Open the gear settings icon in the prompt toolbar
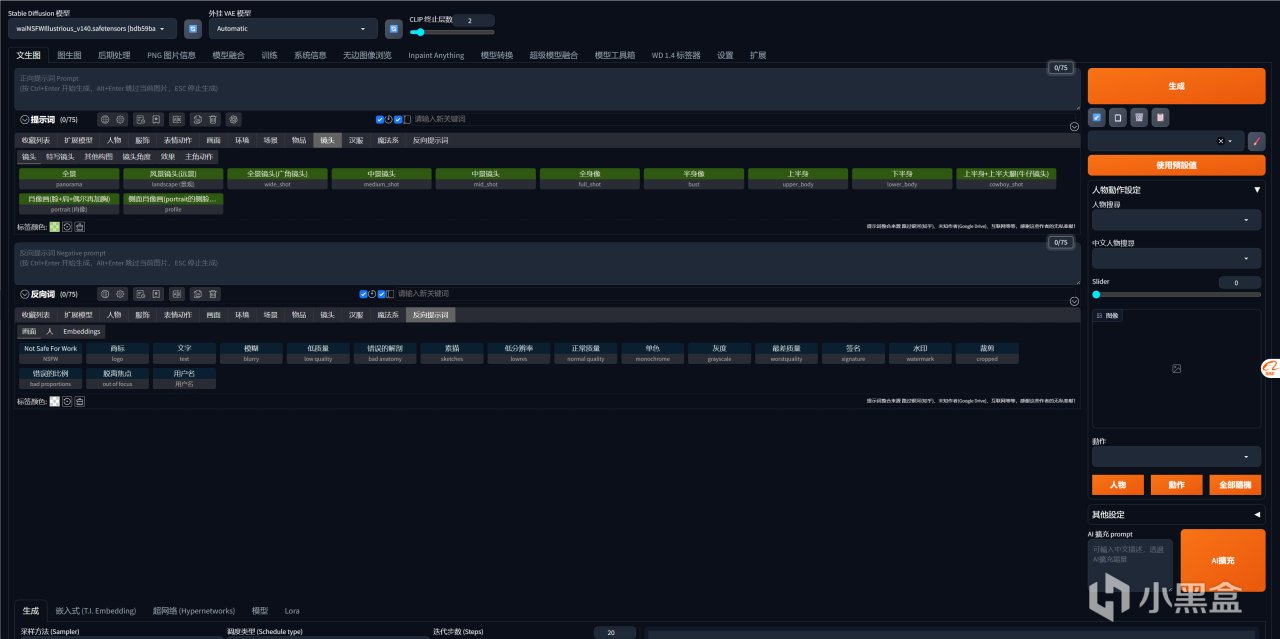The width and height of the screenshot is (1280, 639). 120,119
